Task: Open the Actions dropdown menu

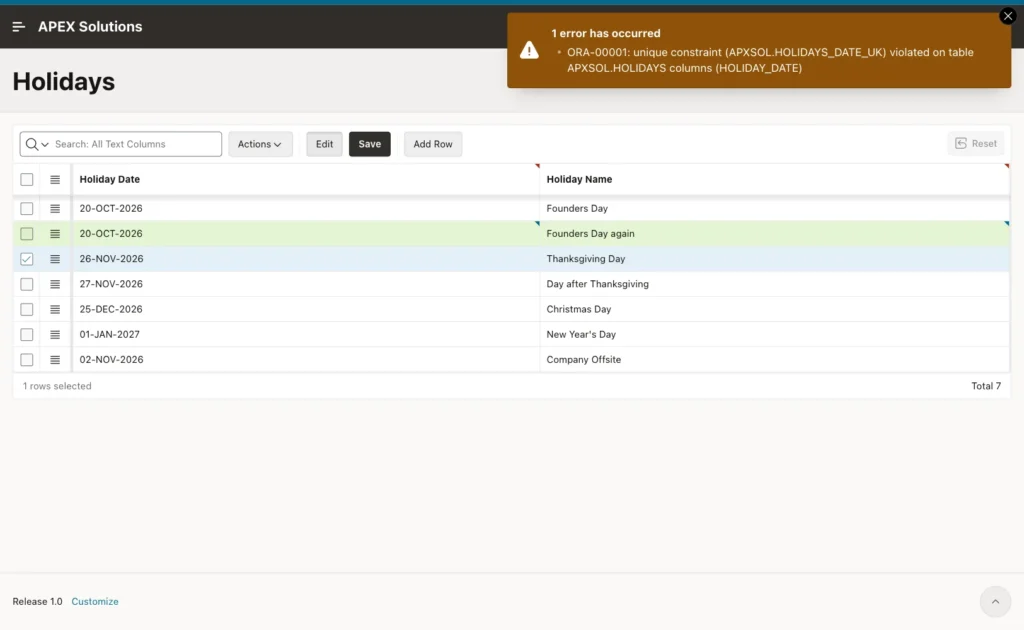Action: pos(260,144)
